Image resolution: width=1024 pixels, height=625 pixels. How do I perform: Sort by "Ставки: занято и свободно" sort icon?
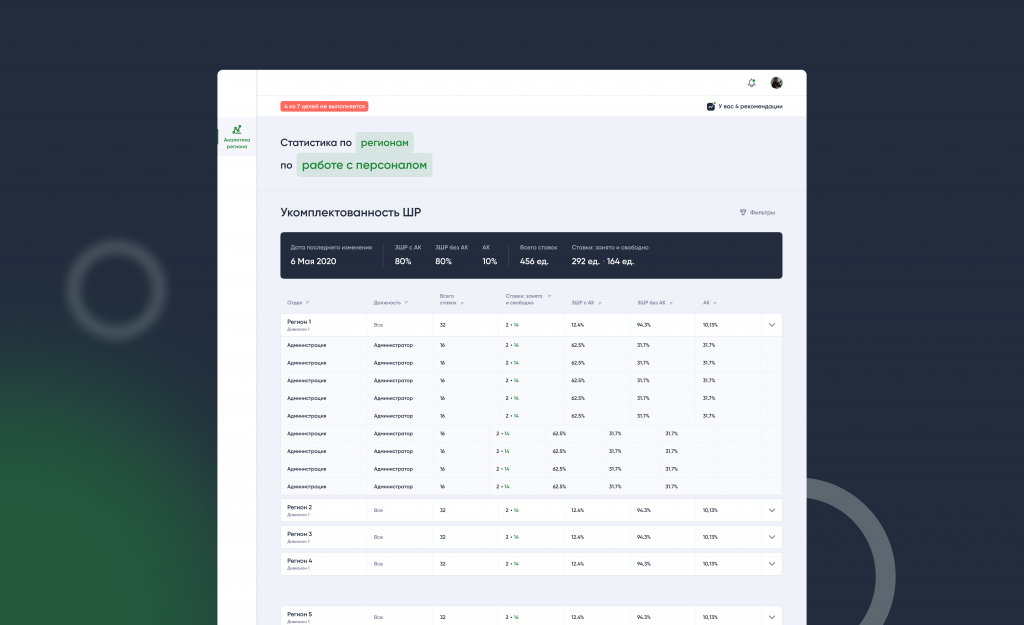(549, 296)
